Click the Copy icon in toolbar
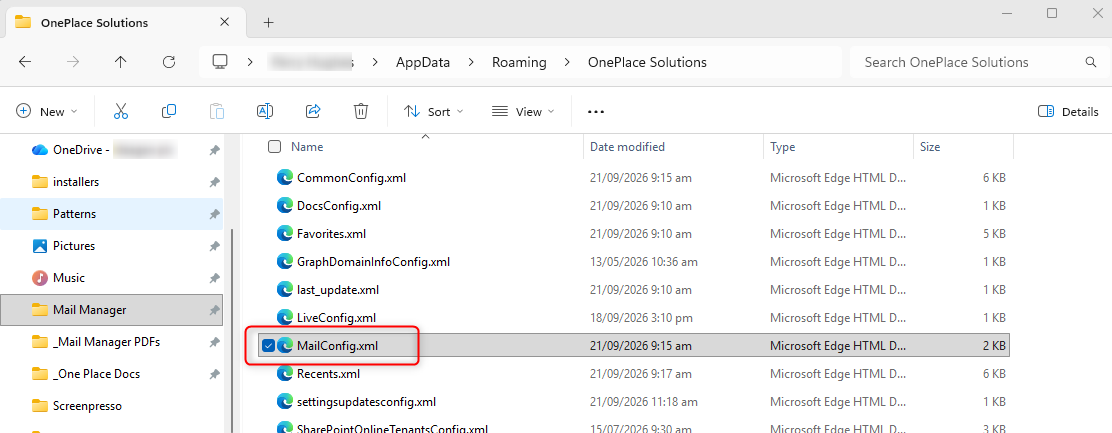 point(169,111)
